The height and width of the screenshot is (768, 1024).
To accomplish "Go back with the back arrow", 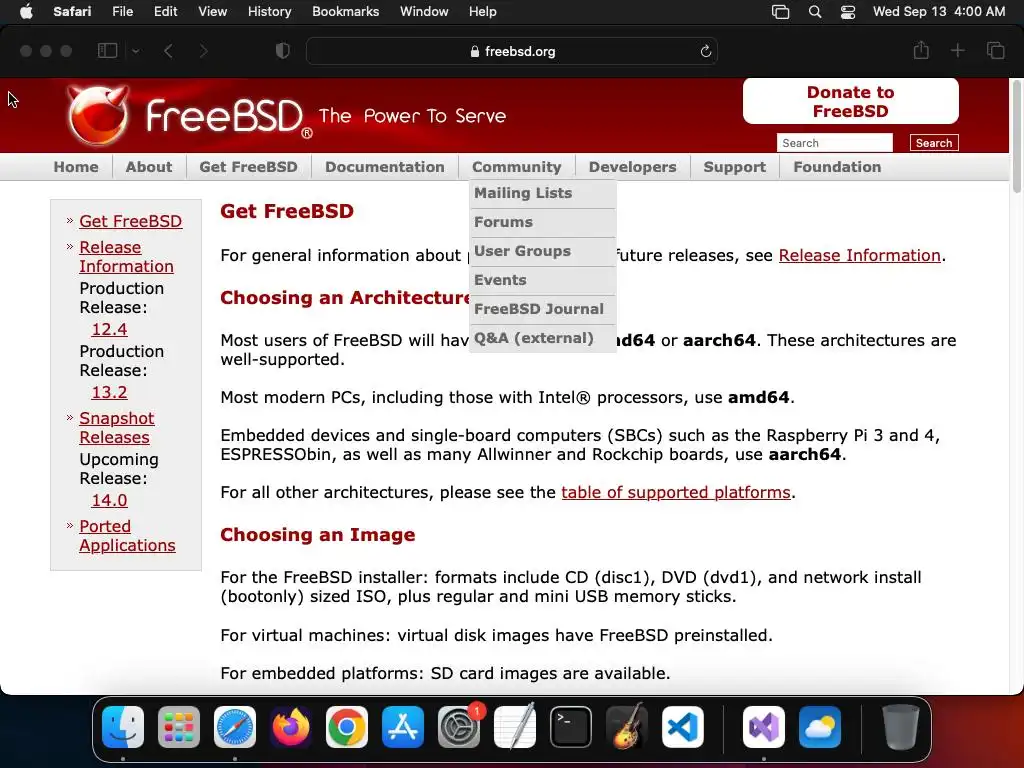I will (x=168, y=51).
